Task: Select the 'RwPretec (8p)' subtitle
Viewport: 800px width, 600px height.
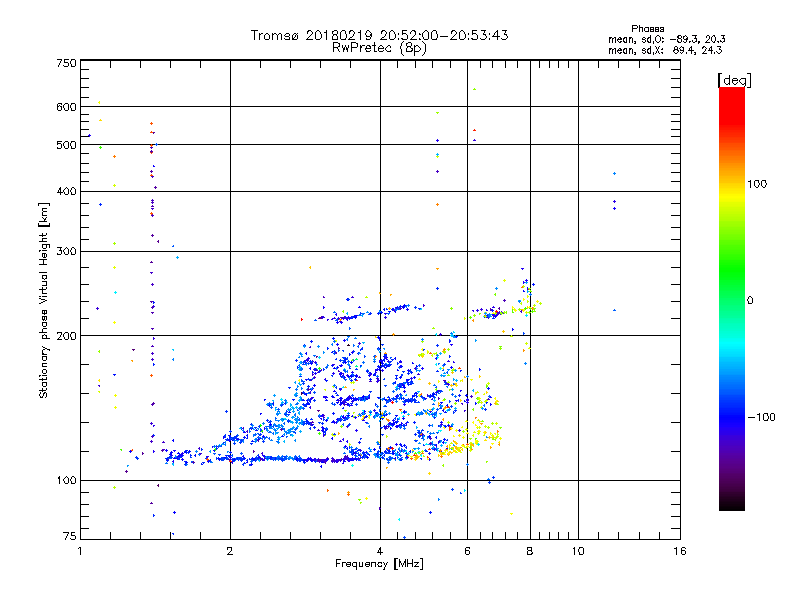Action: tap(379, 48)
